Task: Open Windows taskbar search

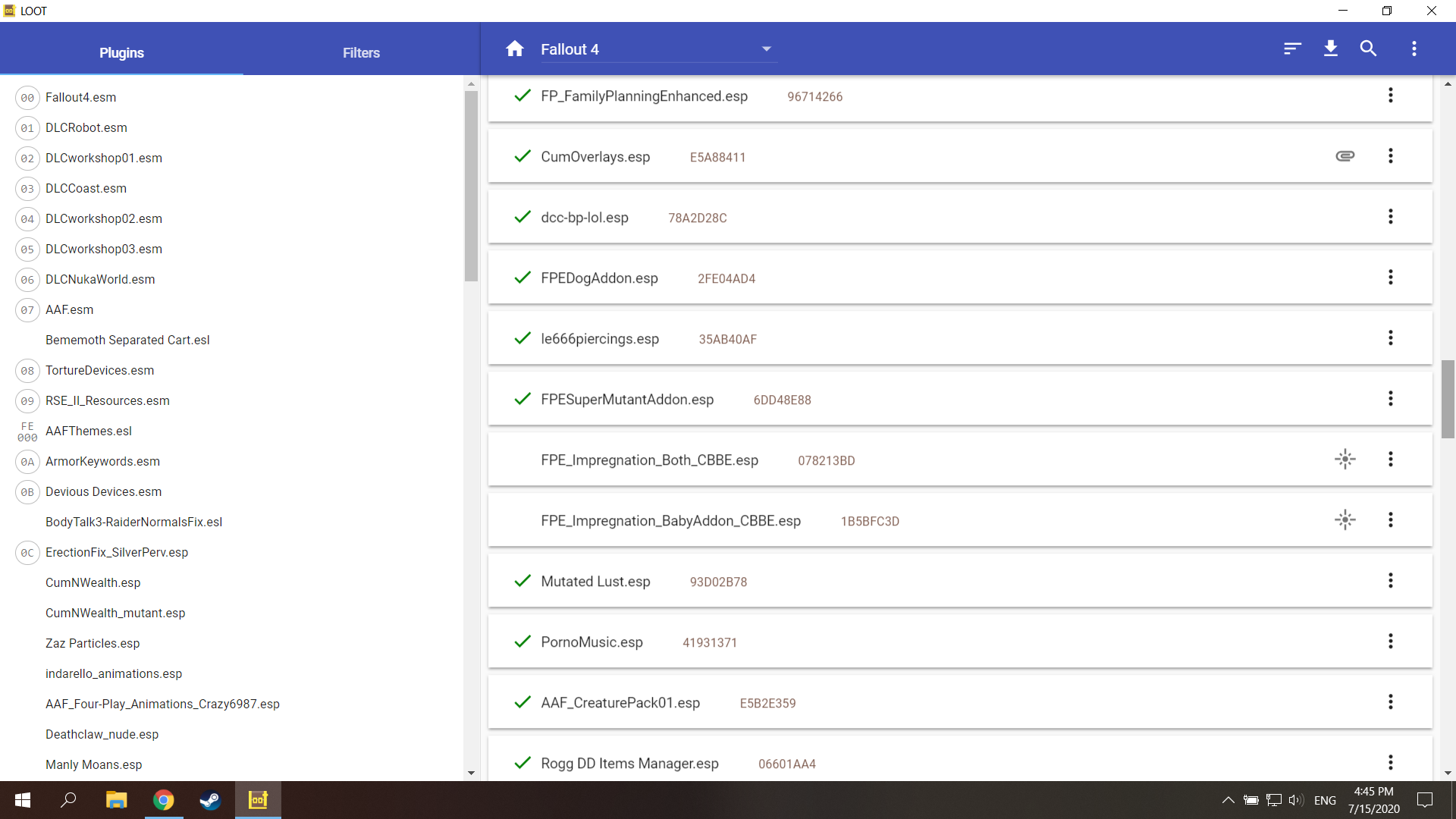Action: 68,800
